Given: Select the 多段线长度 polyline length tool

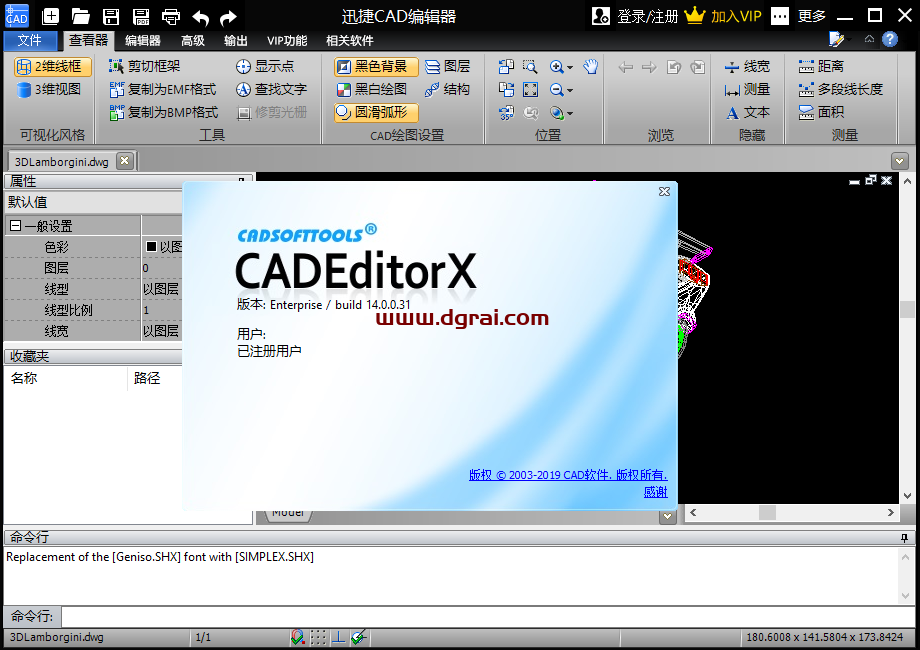Looking at the screenshot, I should [841, 89].
